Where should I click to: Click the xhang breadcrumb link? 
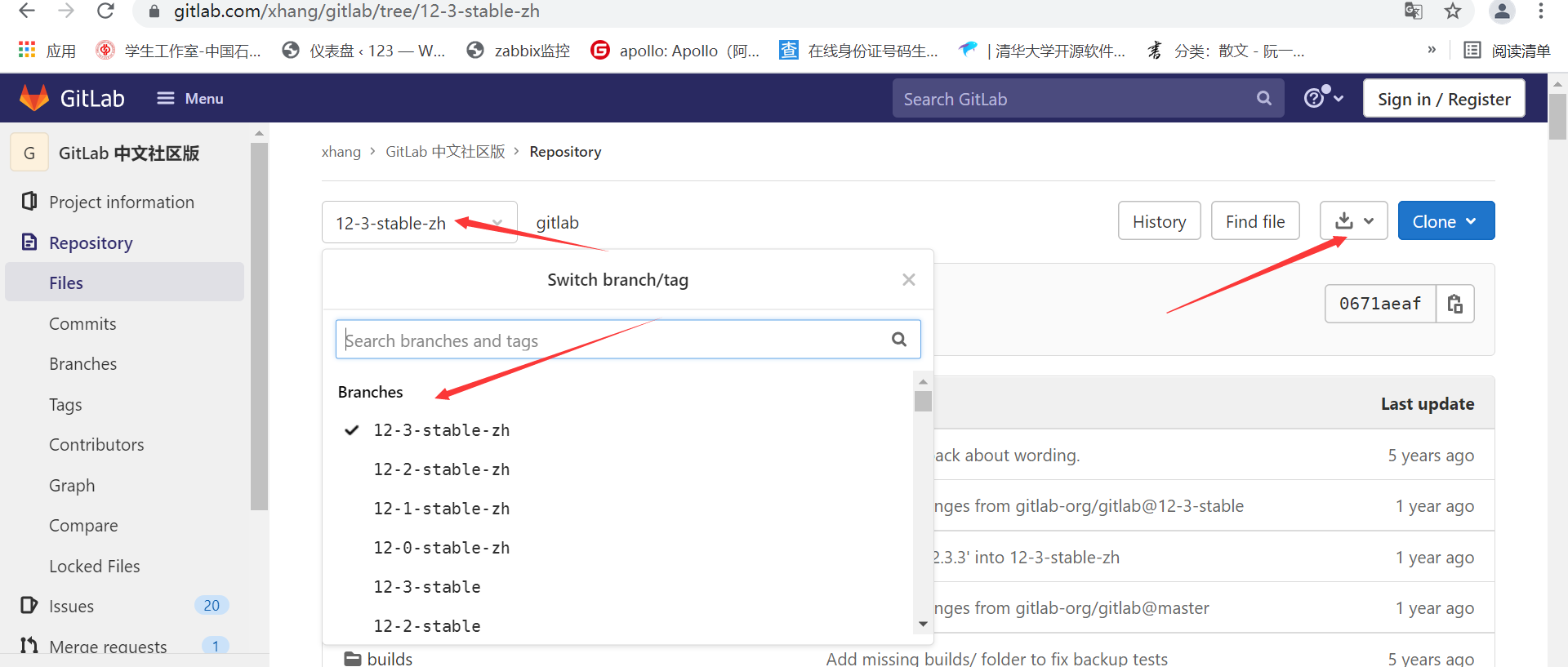point(341,152)
